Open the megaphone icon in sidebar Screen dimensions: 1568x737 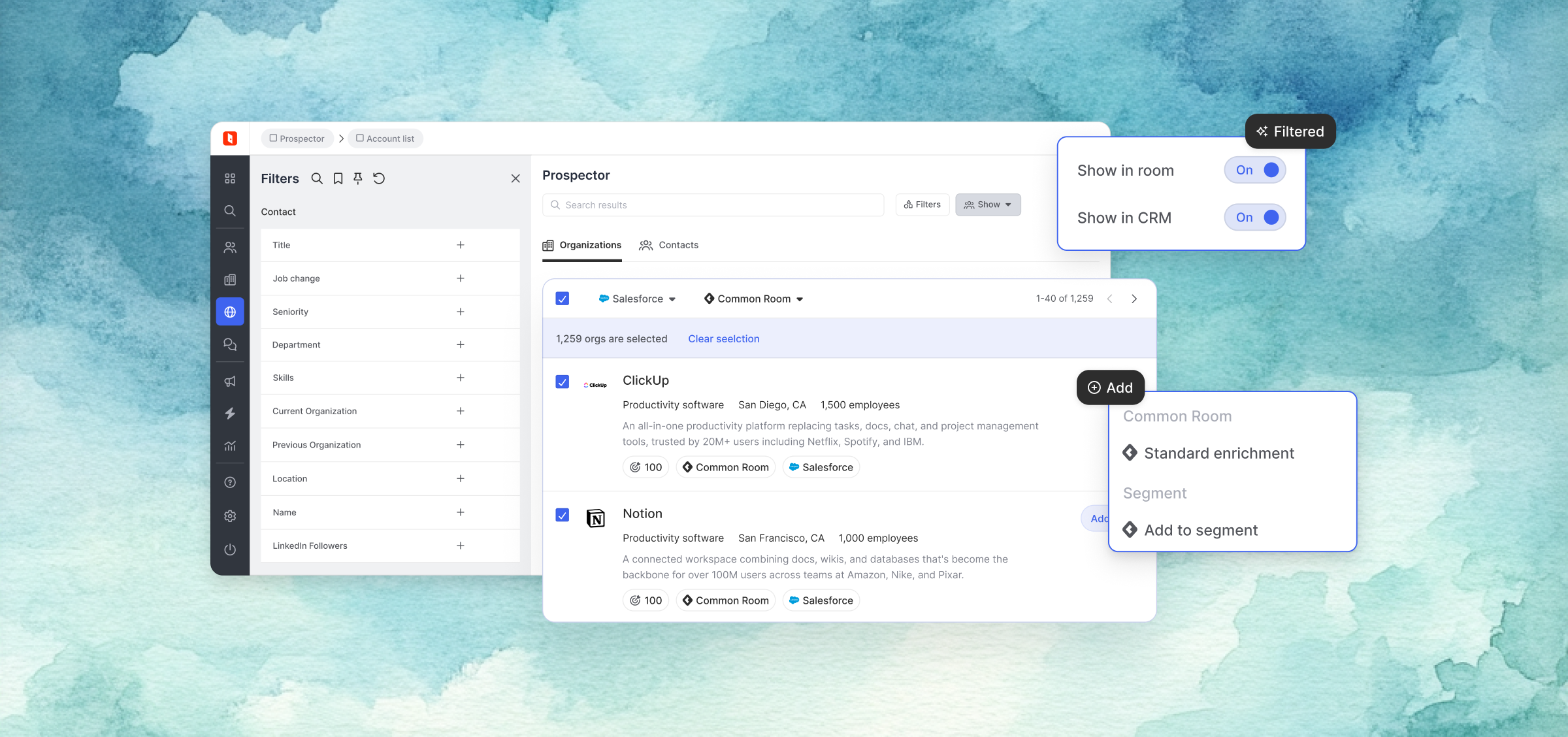click(230, 381)
